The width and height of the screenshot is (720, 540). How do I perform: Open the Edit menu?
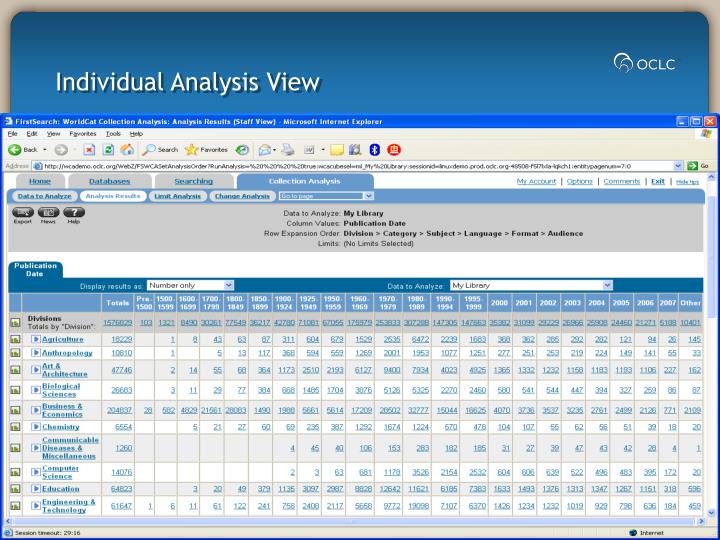(x=32, y=134)
